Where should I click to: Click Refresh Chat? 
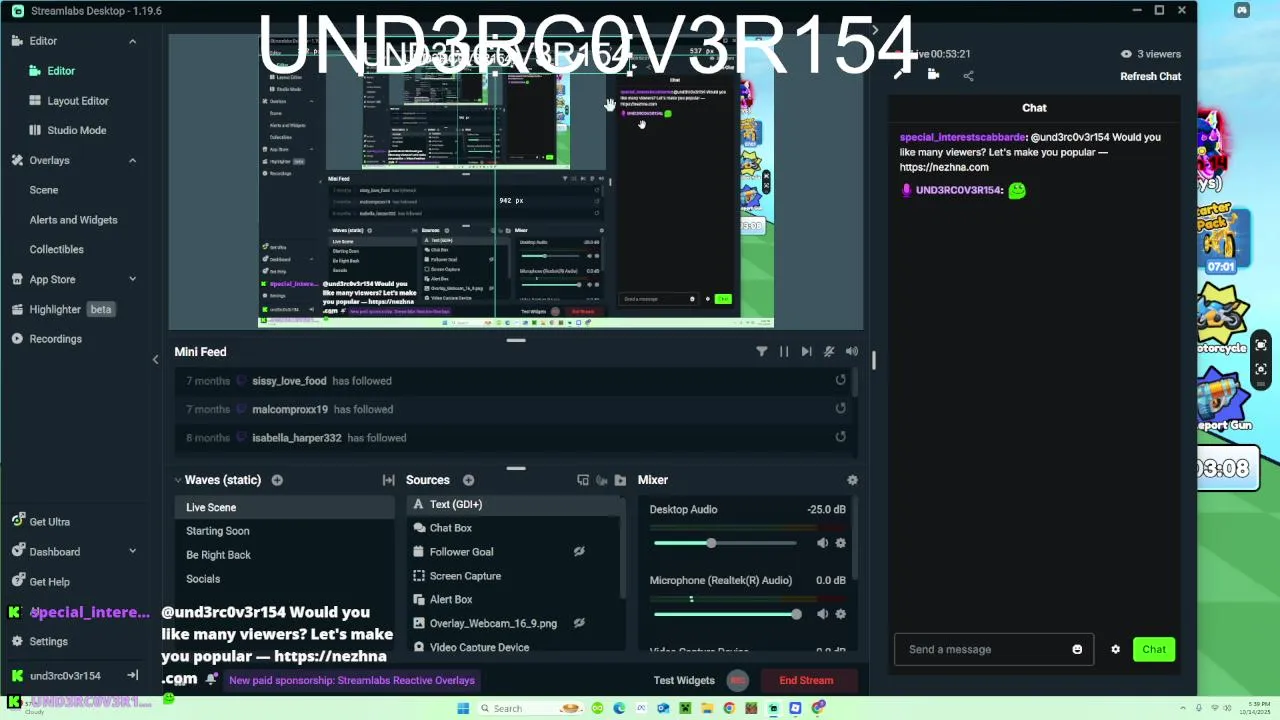(1150, 76)
